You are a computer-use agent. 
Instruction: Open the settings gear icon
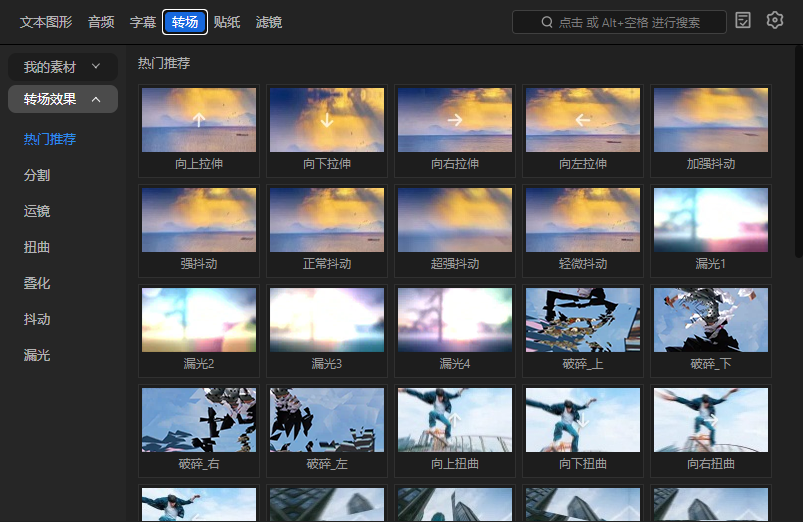pos(774,20)
